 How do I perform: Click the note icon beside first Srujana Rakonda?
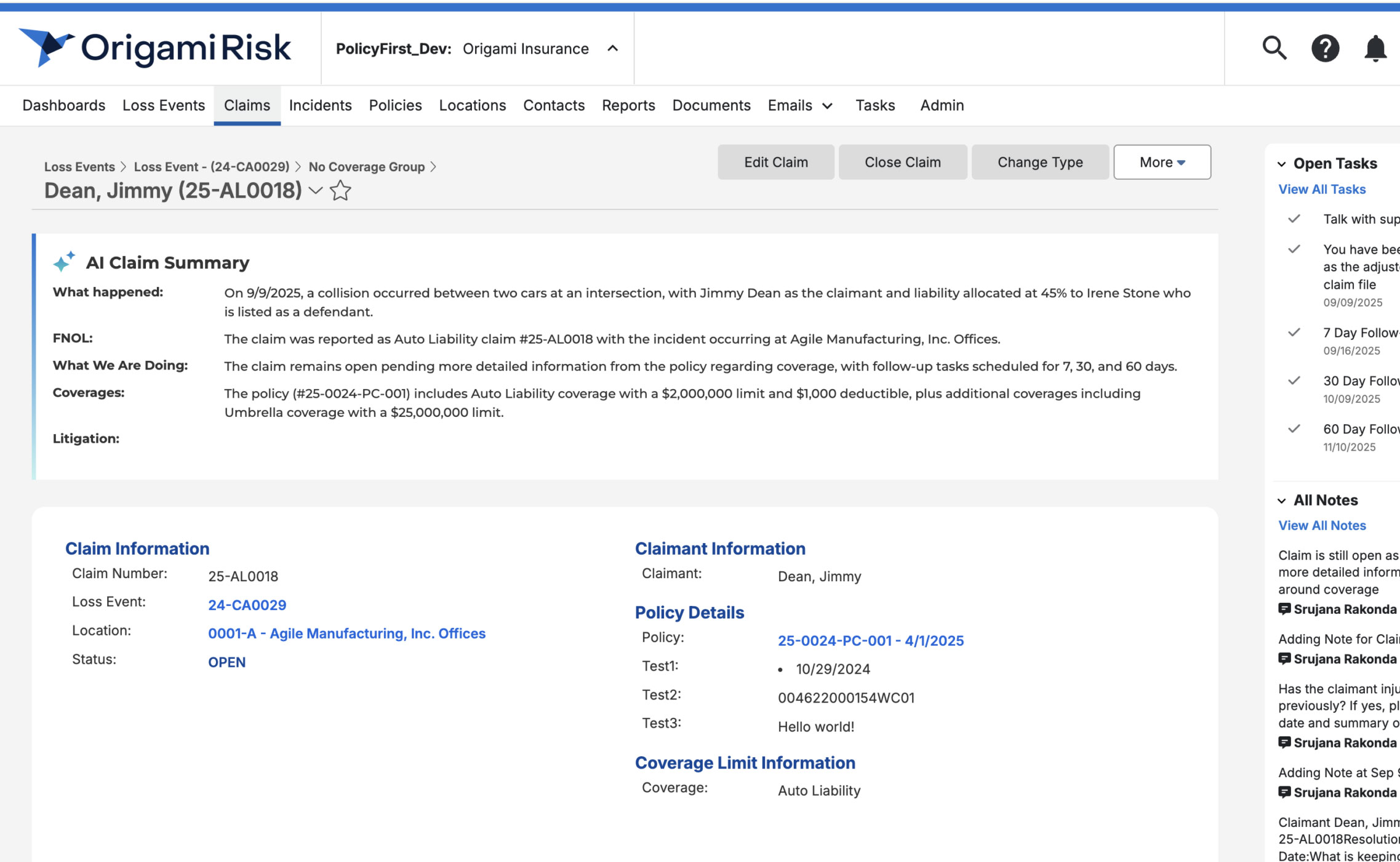(1284, 609)
